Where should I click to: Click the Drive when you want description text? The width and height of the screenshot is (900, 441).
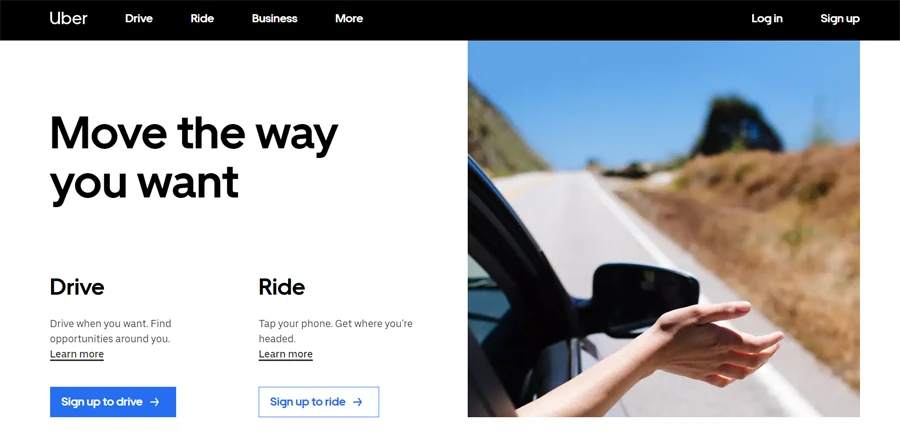click(110, 331)
